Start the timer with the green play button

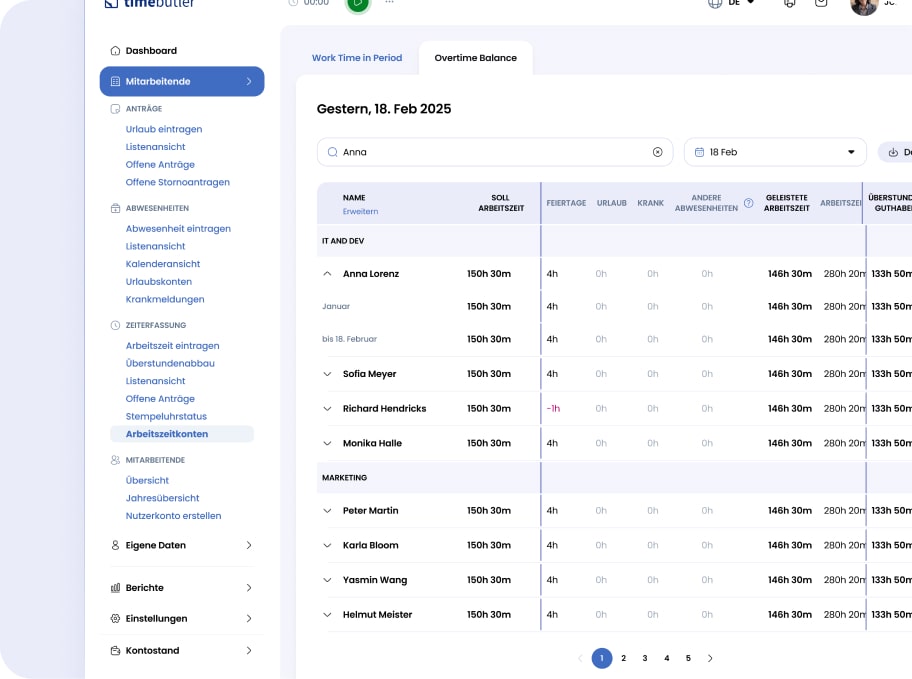358,3
